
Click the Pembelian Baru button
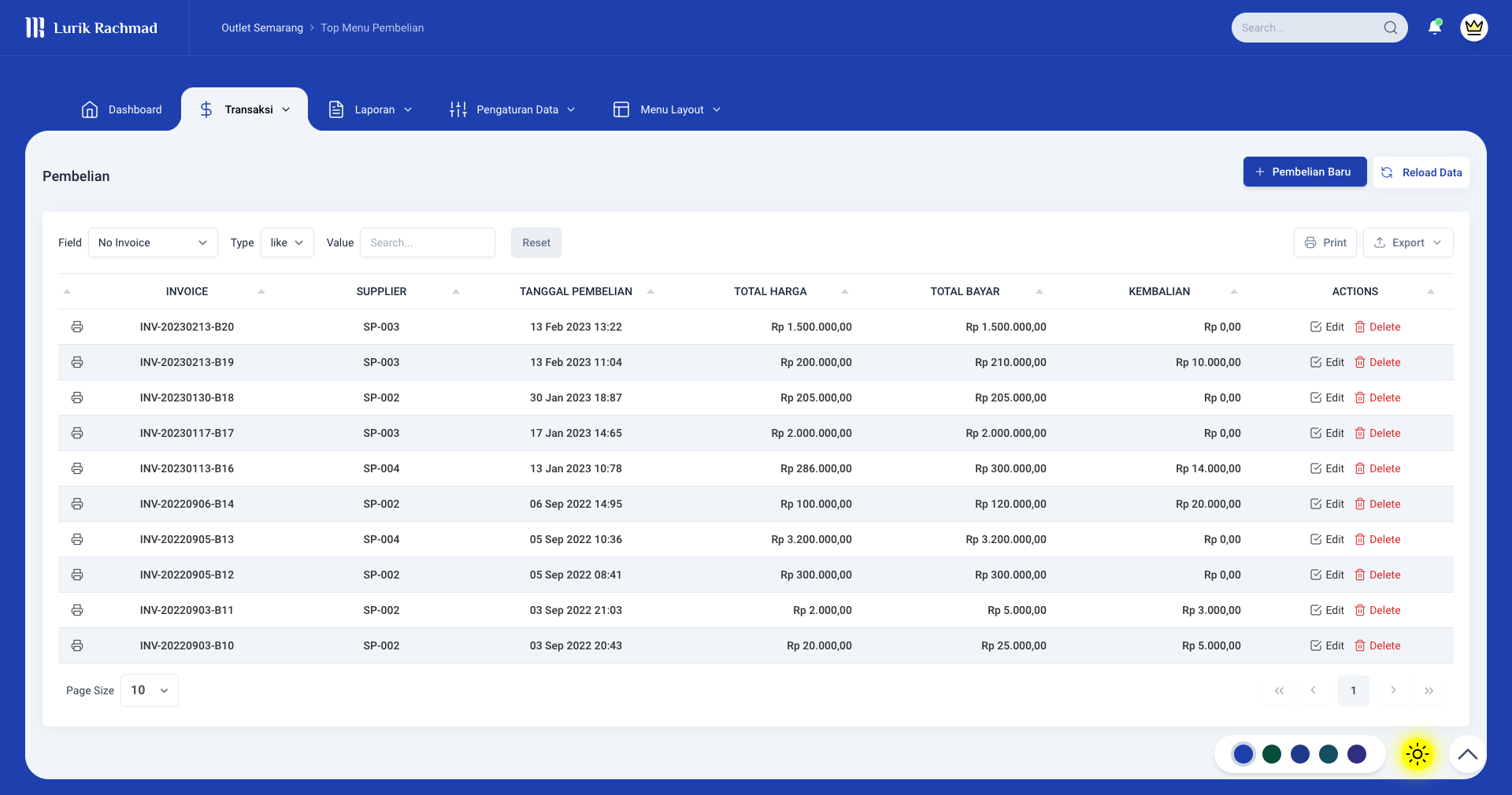coord(1304,172)
